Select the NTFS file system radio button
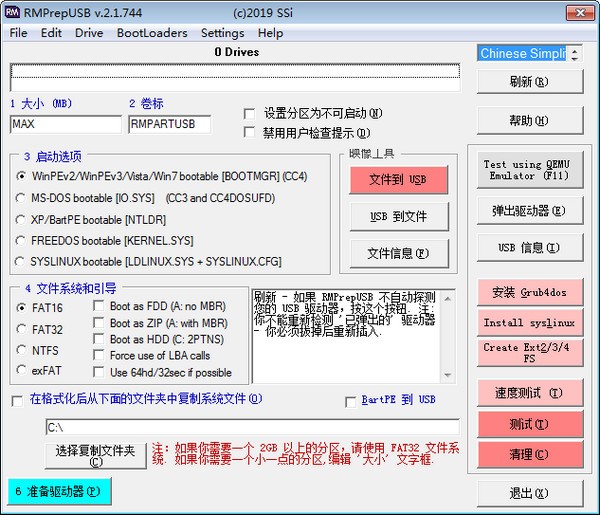Image resolution: width=600 pixels, height=515 pixels. (22, 350)
